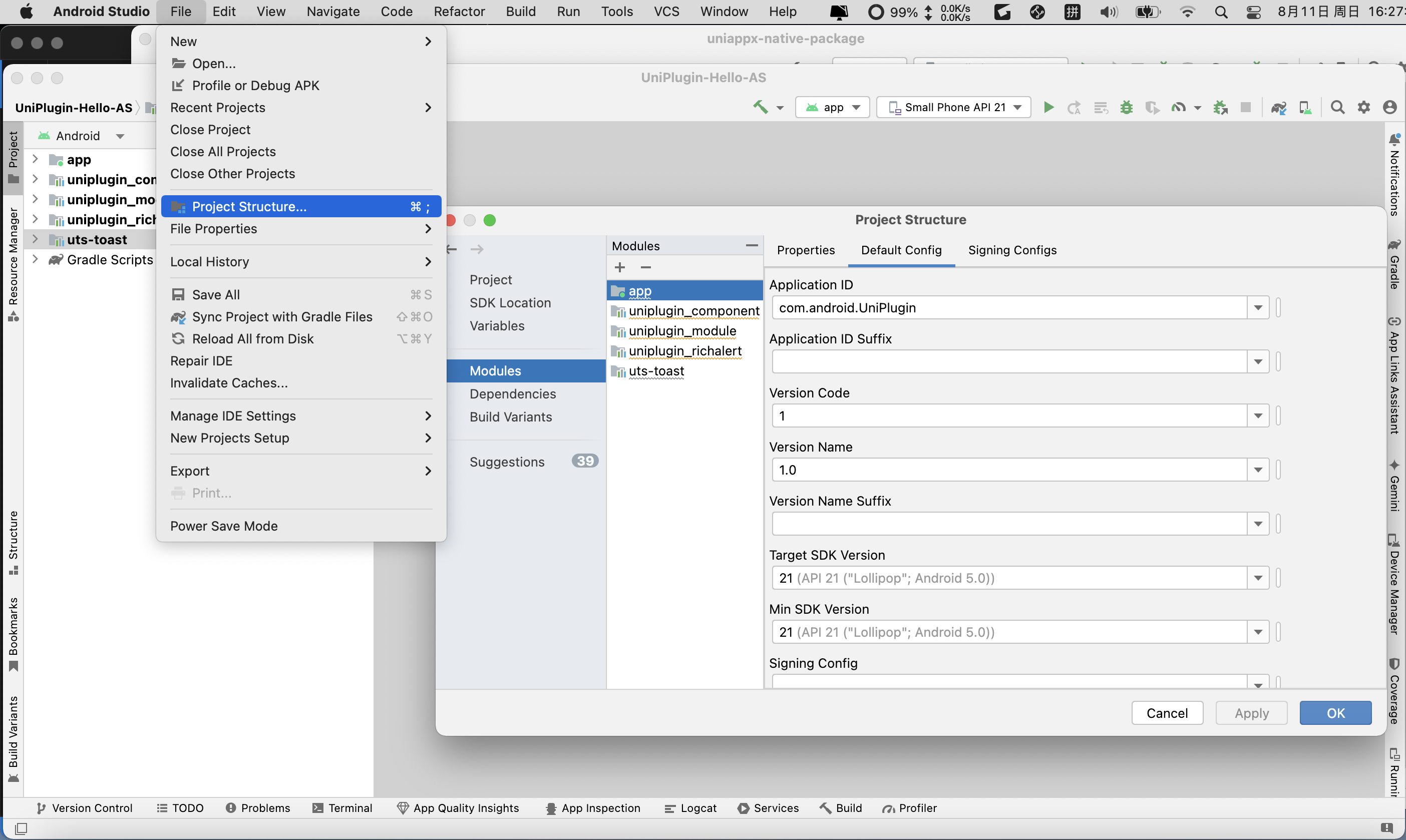
Task: Click the forward arrow in Project Structure
Action: click(x=477, y=249)
